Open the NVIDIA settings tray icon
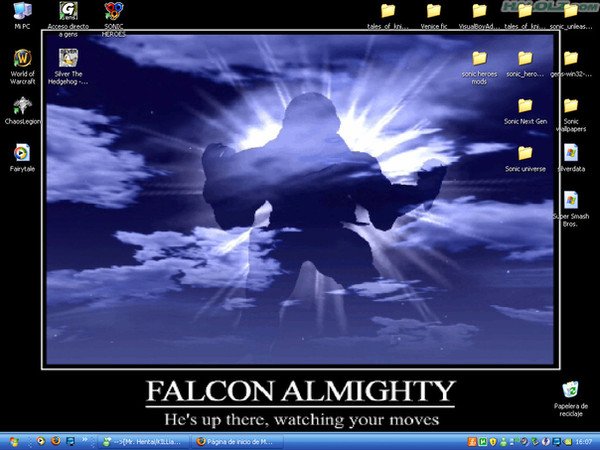This screenshot has width=600, height=450. point(567,442)
